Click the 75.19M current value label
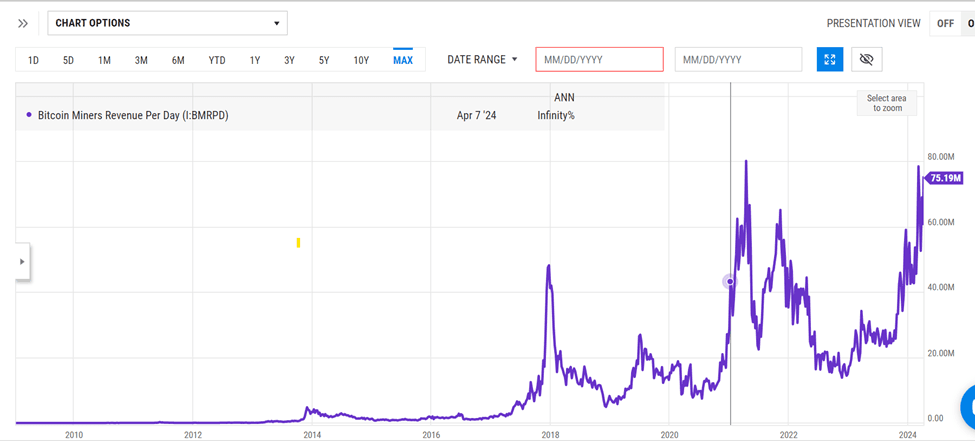 (x=945, y=178)
